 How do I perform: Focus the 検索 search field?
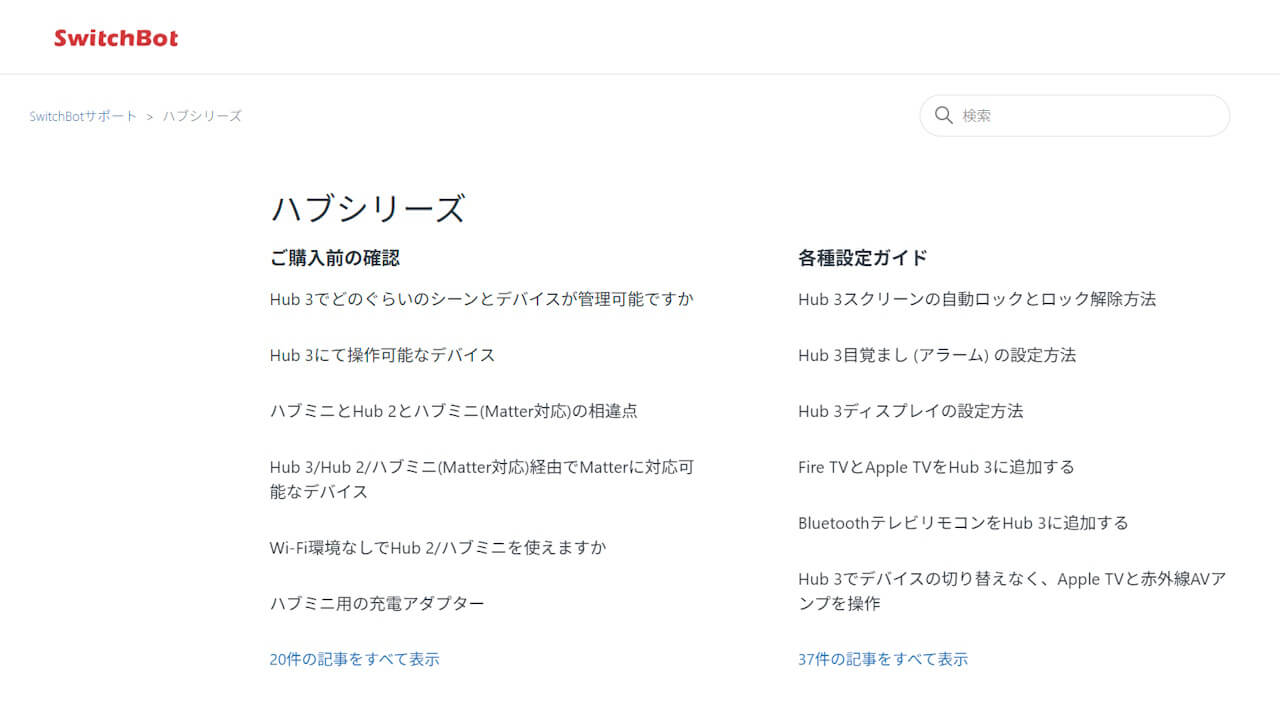1074,115
